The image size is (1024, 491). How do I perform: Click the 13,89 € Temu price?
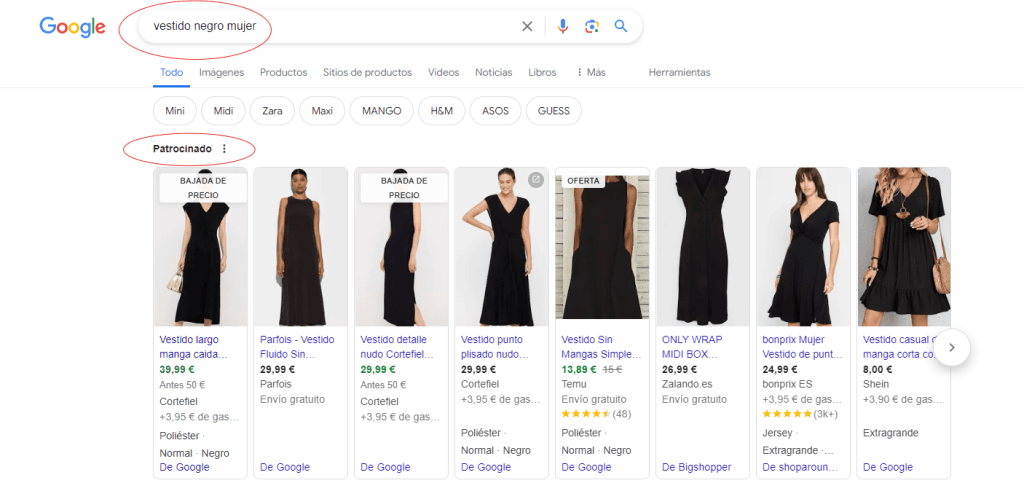(x=579, y=369)
